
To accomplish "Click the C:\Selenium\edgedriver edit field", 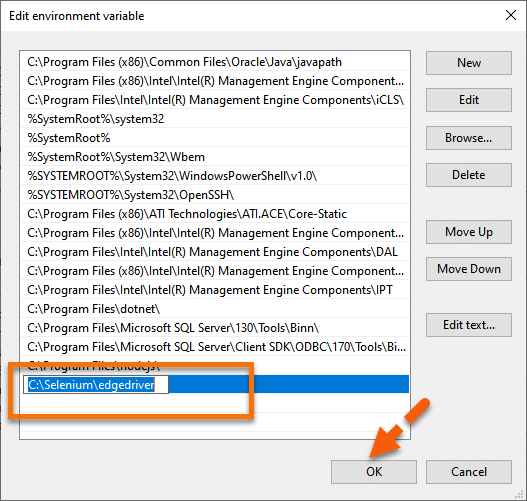I will pos(96,384).
